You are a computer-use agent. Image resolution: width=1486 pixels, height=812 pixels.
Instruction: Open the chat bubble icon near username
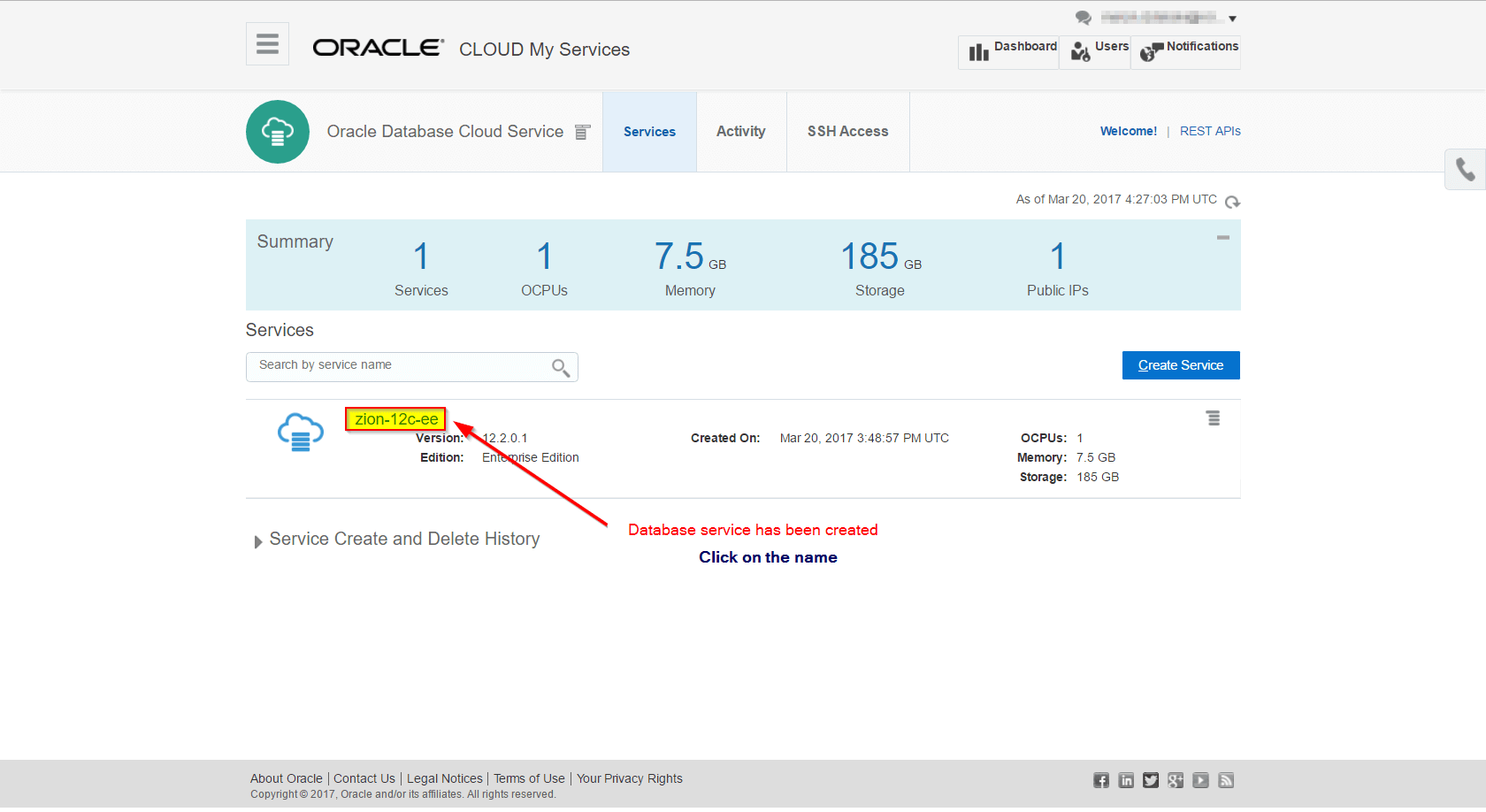(1083, 18)
